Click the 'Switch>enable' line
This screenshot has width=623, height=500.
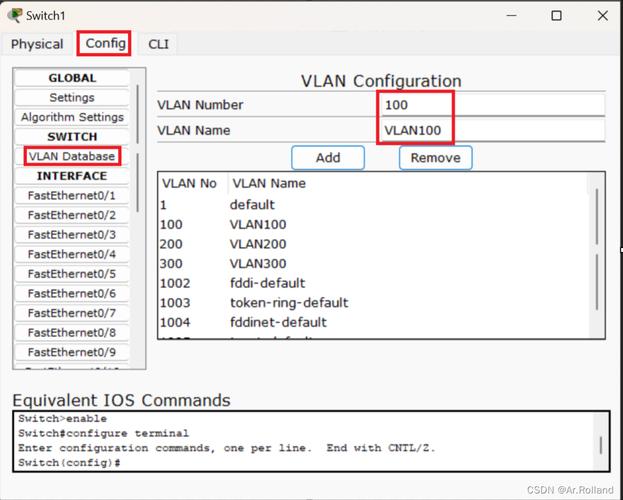click(x=62, y=419)
